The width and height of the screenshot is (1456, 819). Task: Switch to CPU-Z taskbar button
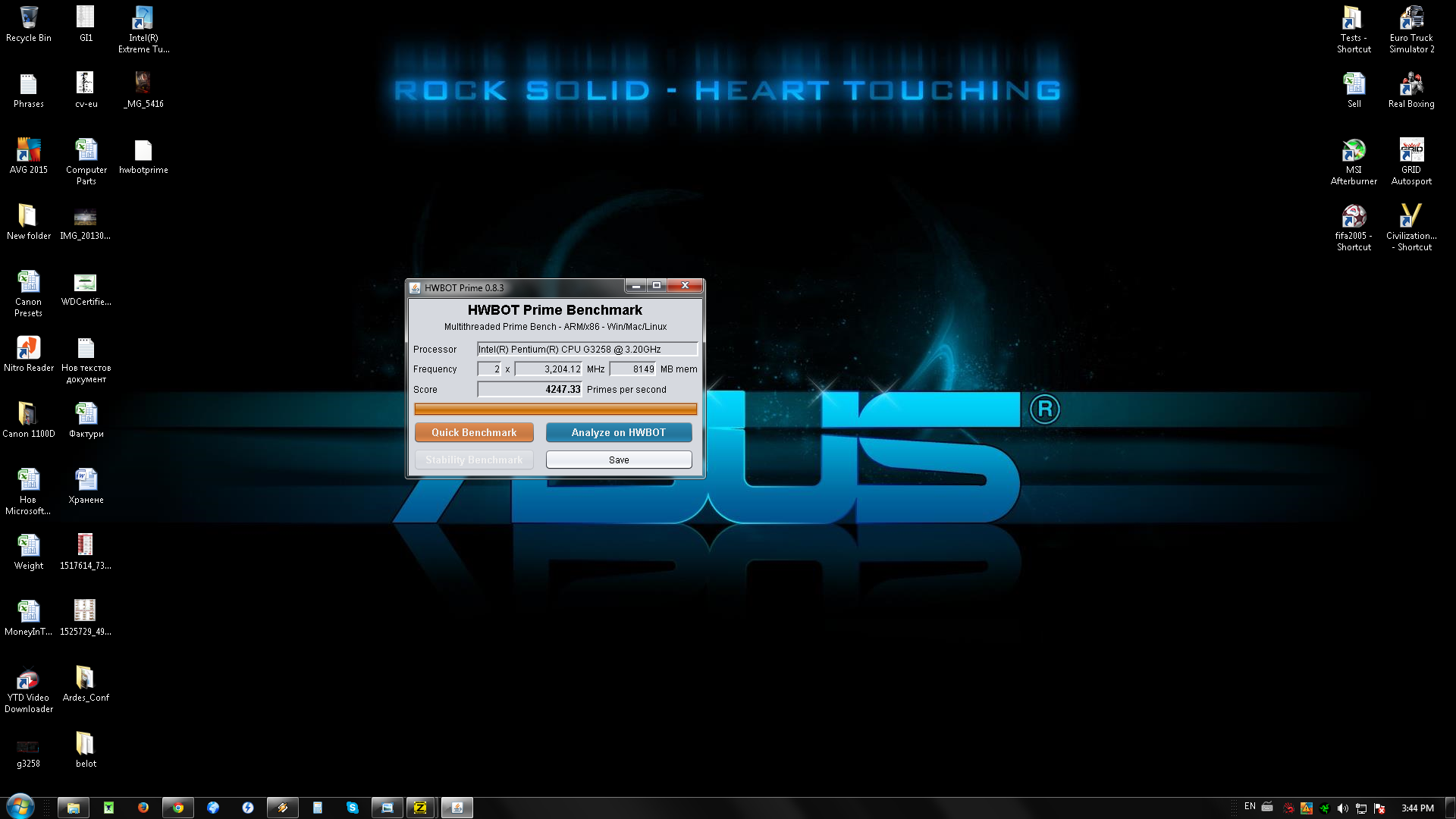(x=420, y=808)
